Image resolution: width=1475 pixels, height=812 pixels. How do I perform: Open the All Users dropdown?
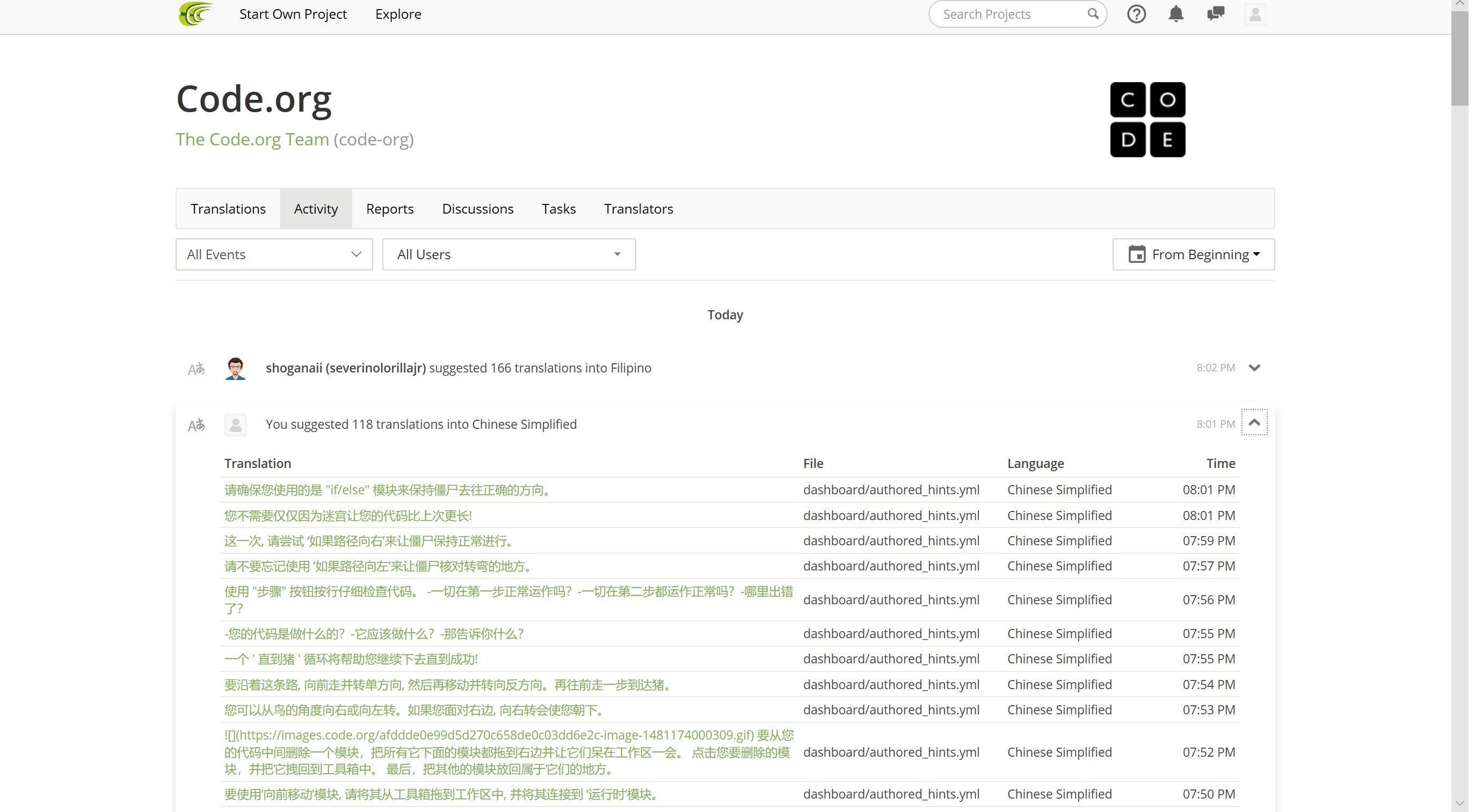click(508, 254)
